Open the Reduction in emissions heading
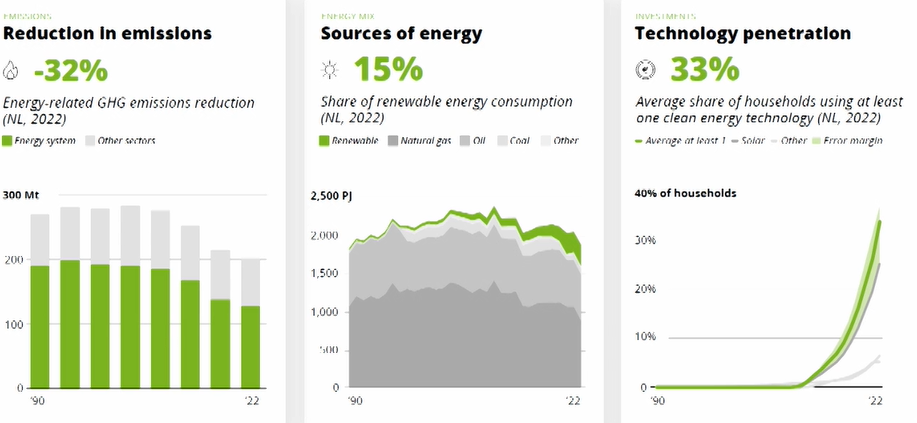This screenshot has height=423, width=917. click(x=107, y=34)
